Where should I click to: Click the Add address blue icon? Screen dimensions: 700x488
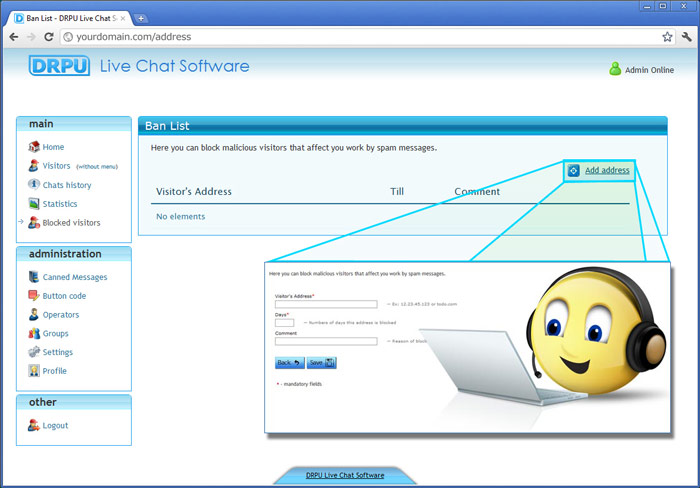pos(574,170)
